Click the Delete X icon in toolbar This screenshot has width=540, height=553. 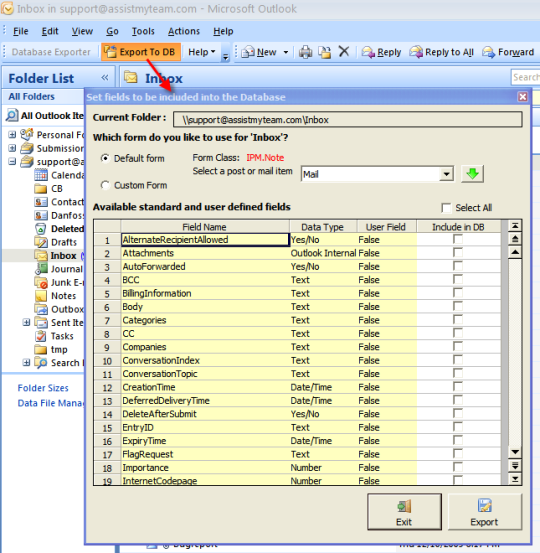pyautogui.click(x=344, y=52)
